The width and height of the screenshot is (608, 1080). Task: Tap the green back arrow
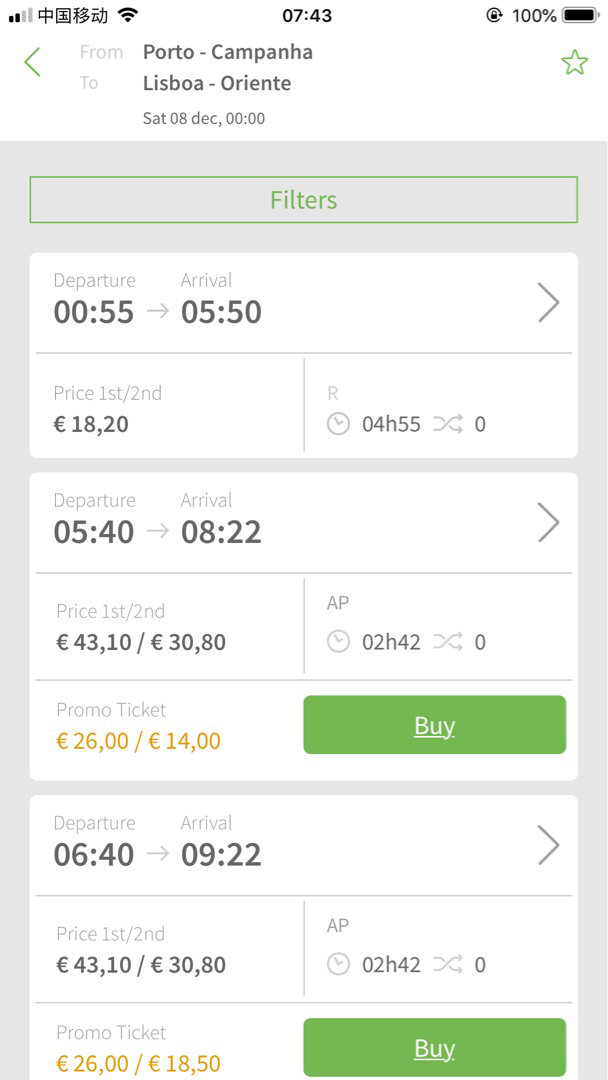33,62
